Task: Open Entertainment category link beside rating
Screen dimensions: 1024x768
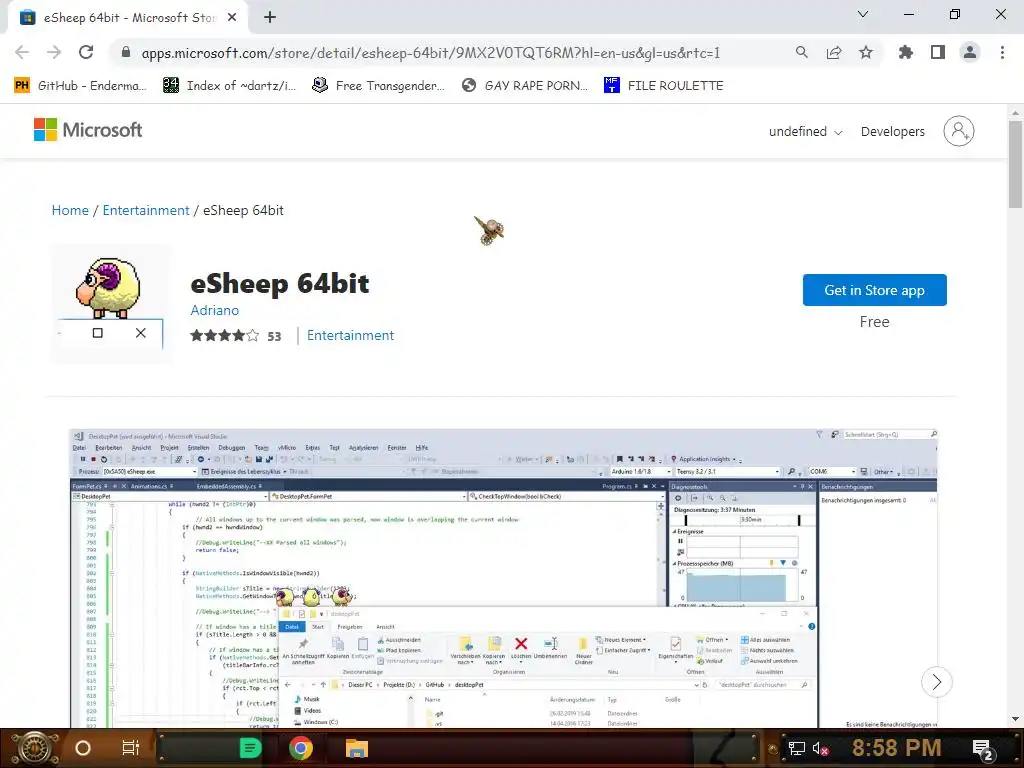Action: 350,336
